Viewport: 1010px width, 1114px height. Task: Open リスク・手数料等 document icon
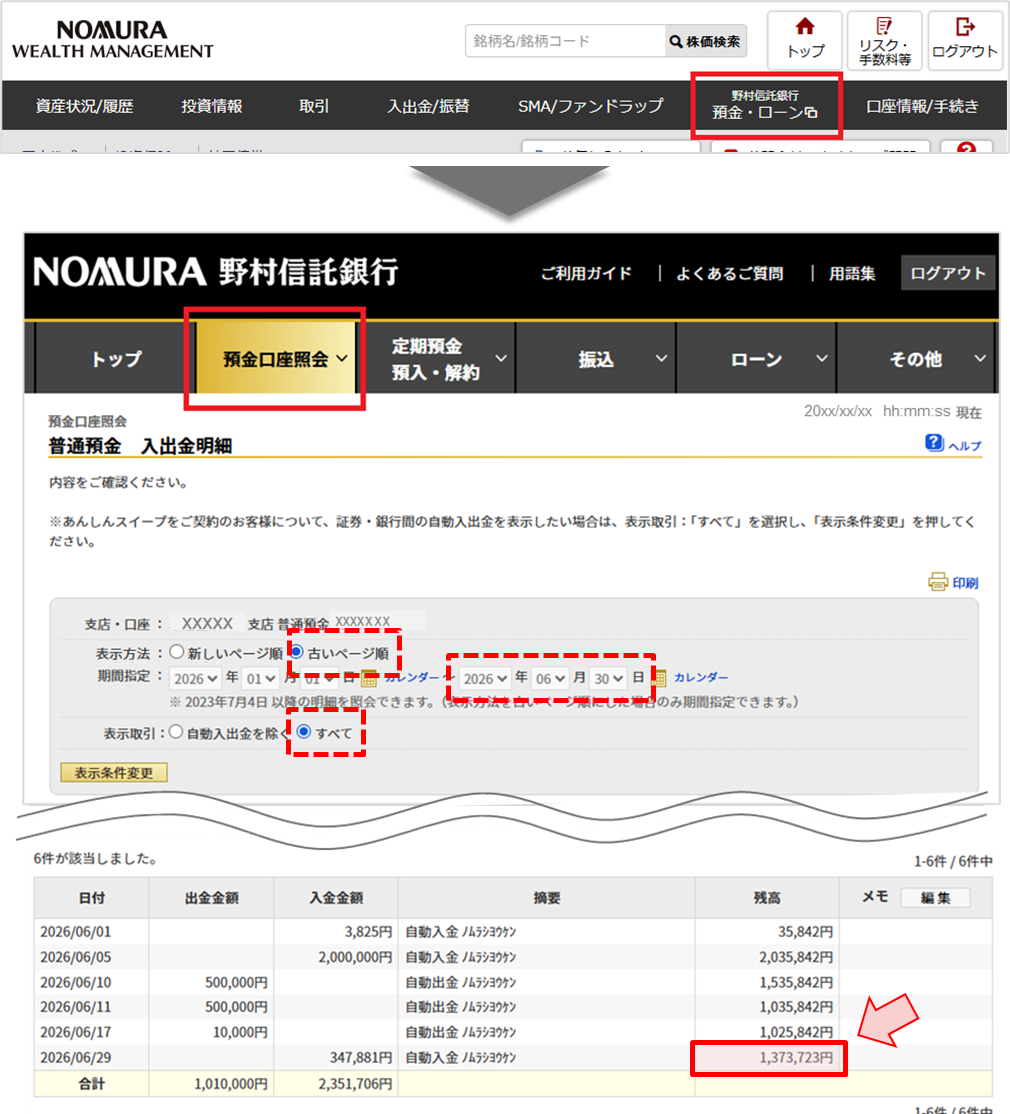pos(884,40)
